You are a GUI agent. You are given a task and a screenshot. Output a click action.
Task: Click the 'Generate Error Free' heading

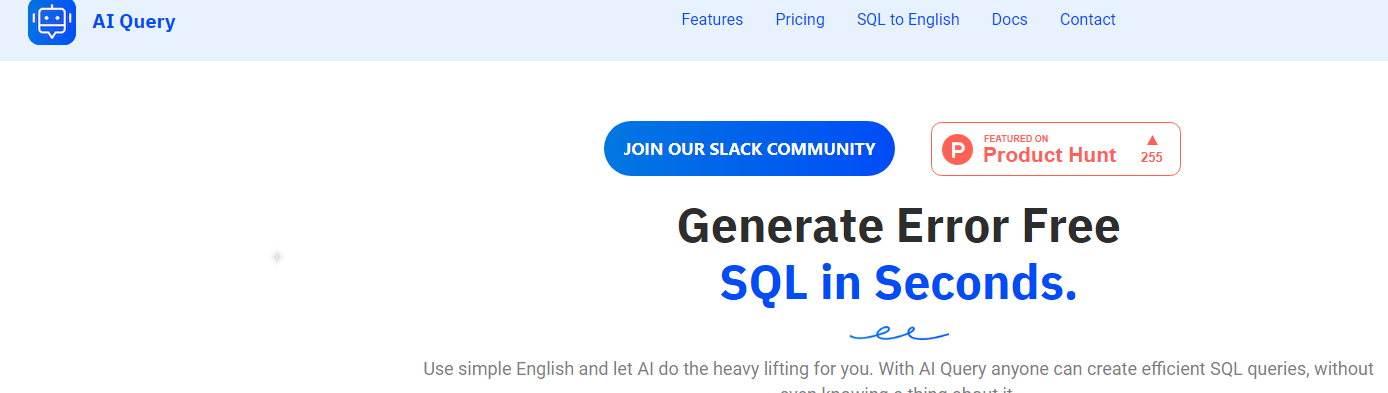click(x=898, y=226)
